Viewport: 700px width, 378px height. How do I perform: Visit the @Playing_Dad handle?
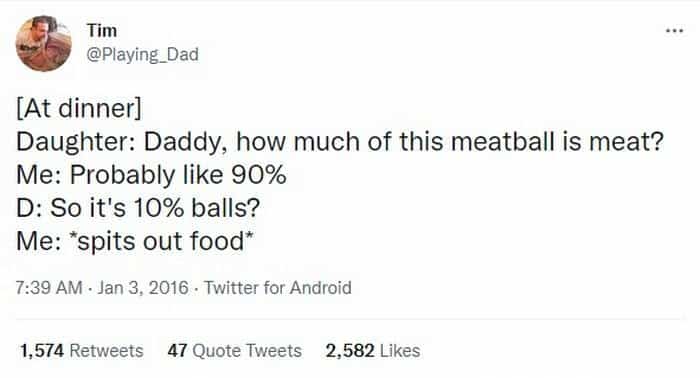[x=142, y=54]
